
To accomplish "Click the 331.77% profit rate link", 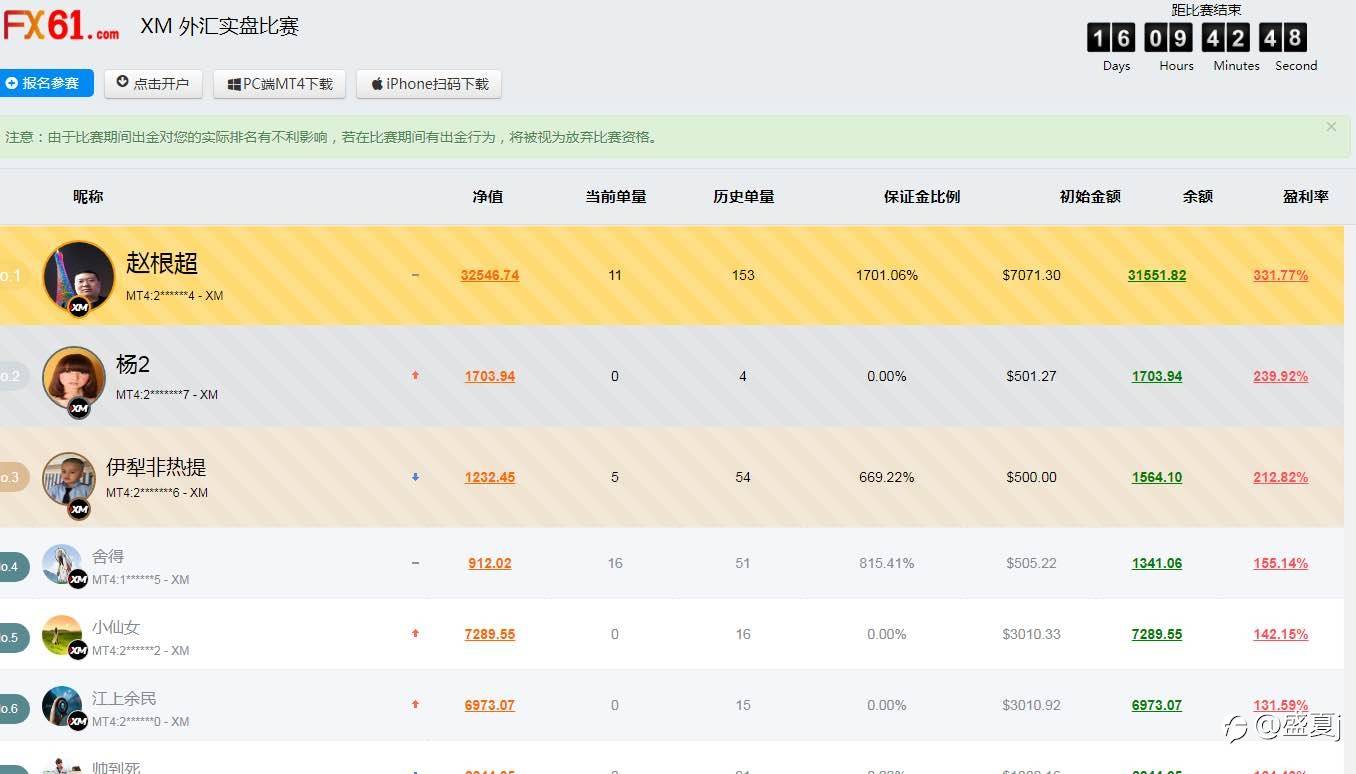I will (x=1280, y=275).
